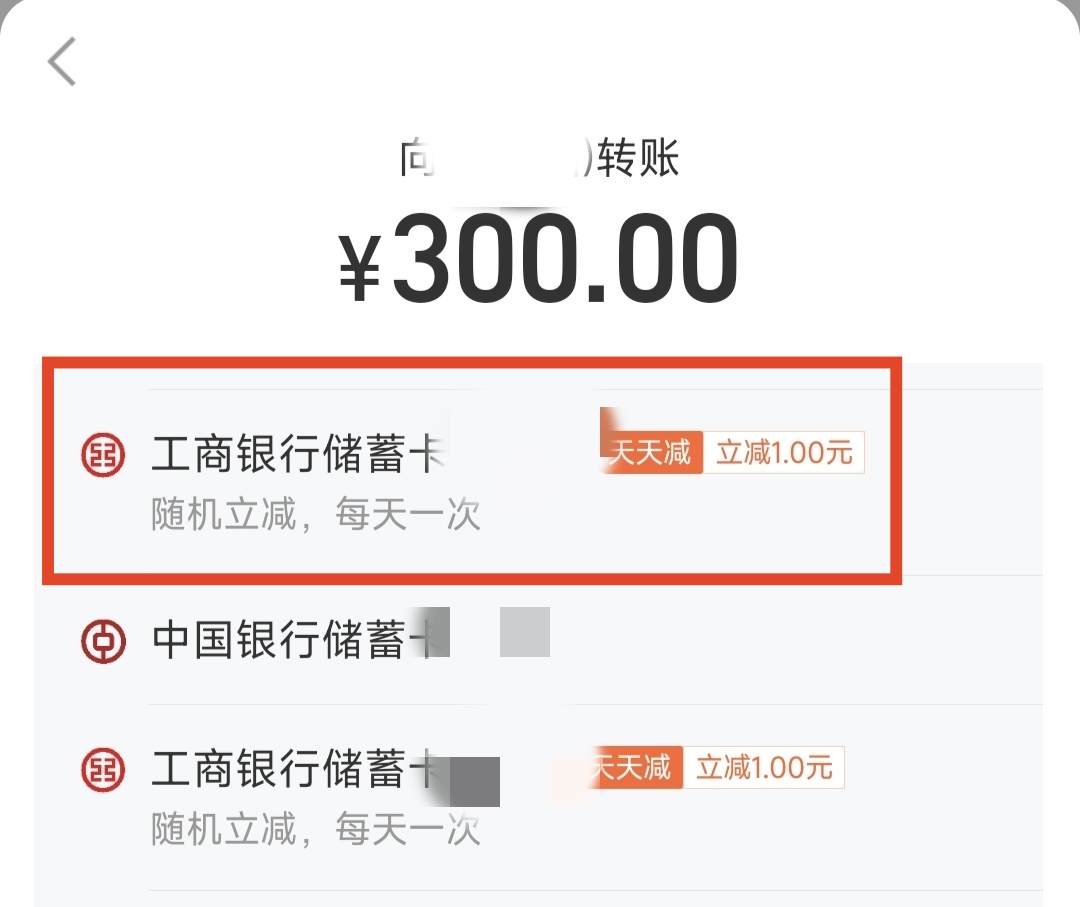The width and height of the screenshot is (1080, 907).
Task: Select the red-outlined payment option row
Action: [x=472, y=470]
